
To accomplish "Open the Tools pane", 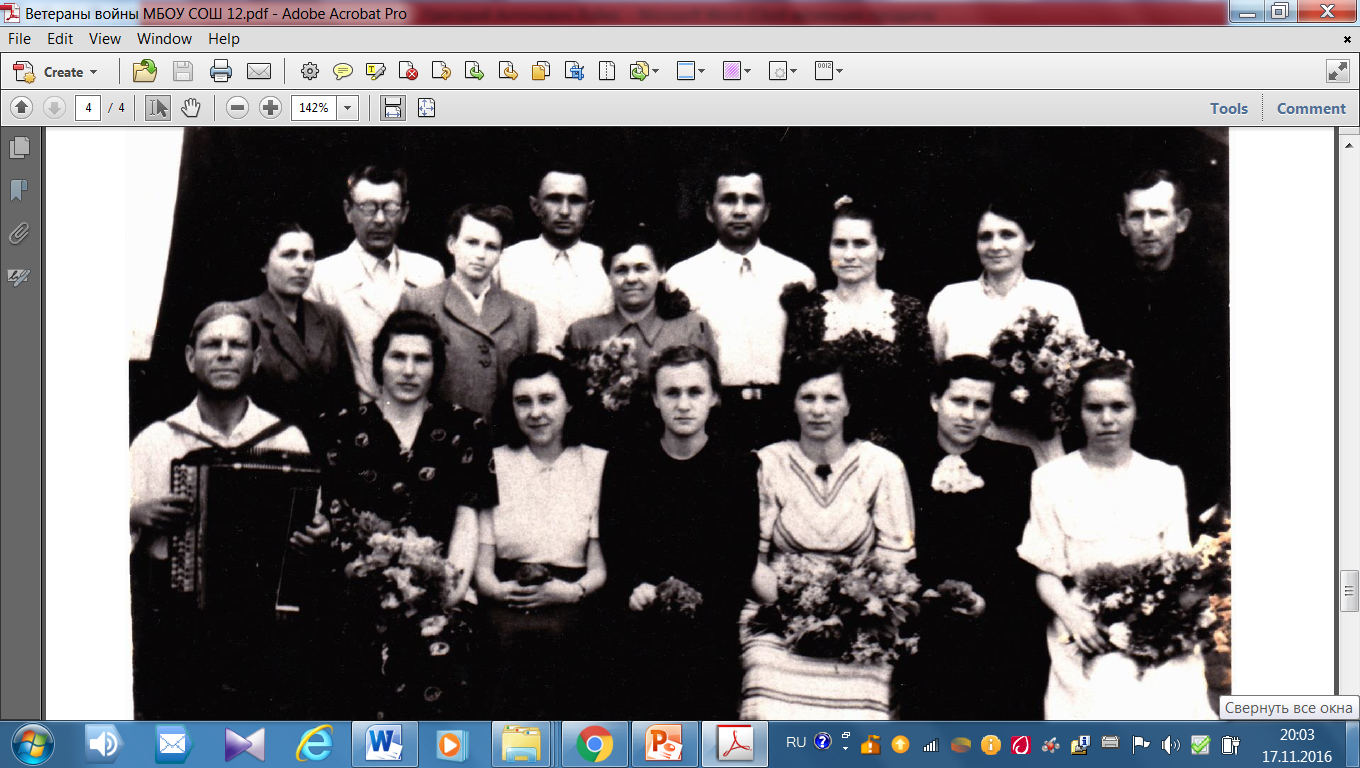I will pyautogui.click(x=1229, y=108).
